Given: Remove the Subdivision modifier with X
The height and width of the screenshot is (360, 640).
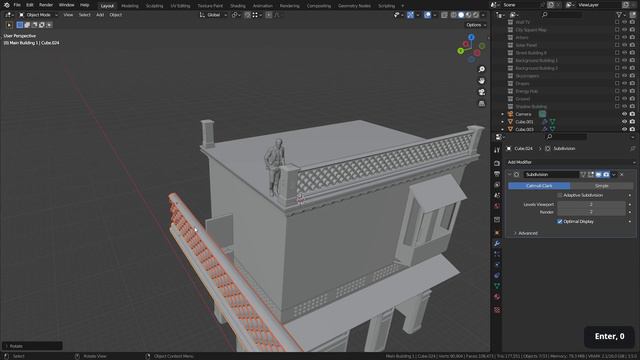Looking at the screenshot, I should [x=622, y=174].
